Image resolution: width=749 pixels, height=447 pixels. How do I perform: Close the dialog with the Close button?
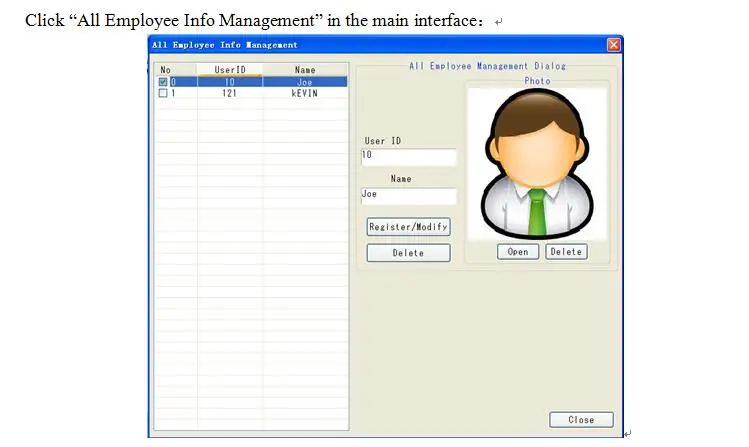(581, 420)
